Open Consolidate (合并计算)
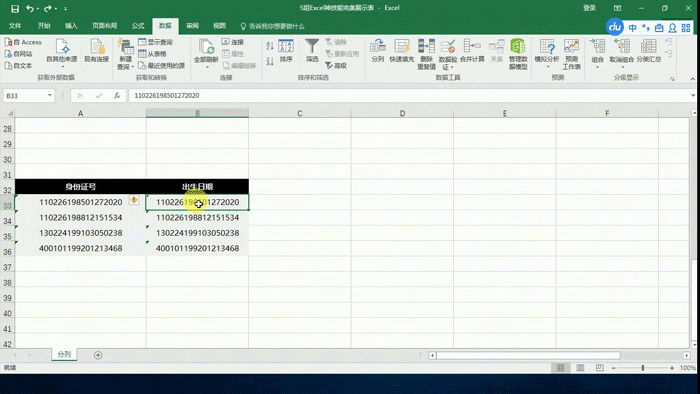The height and width of the screenshot is (394, 700). (x=472, y=50)
